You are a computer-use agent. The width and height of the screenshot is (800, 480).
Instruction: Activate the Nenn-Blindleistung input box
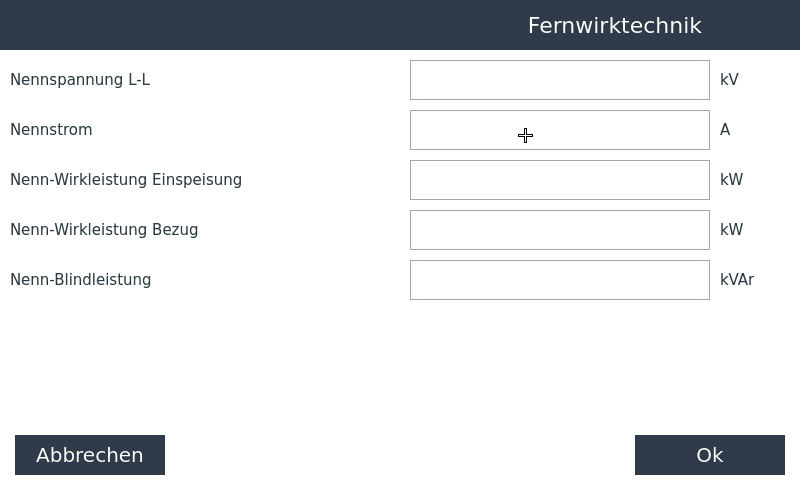pos(559,280)
